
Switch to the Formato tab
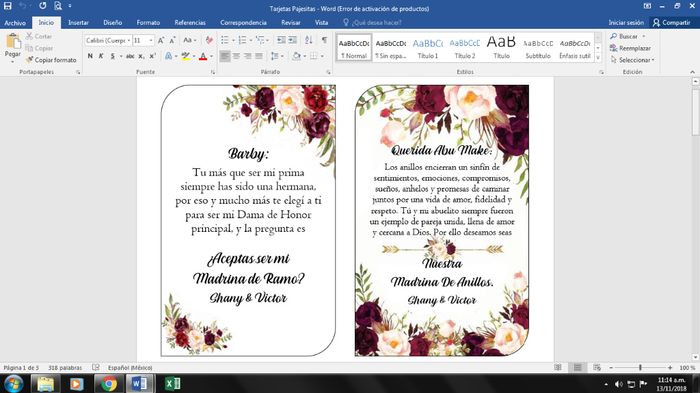(x=148, y=22)
